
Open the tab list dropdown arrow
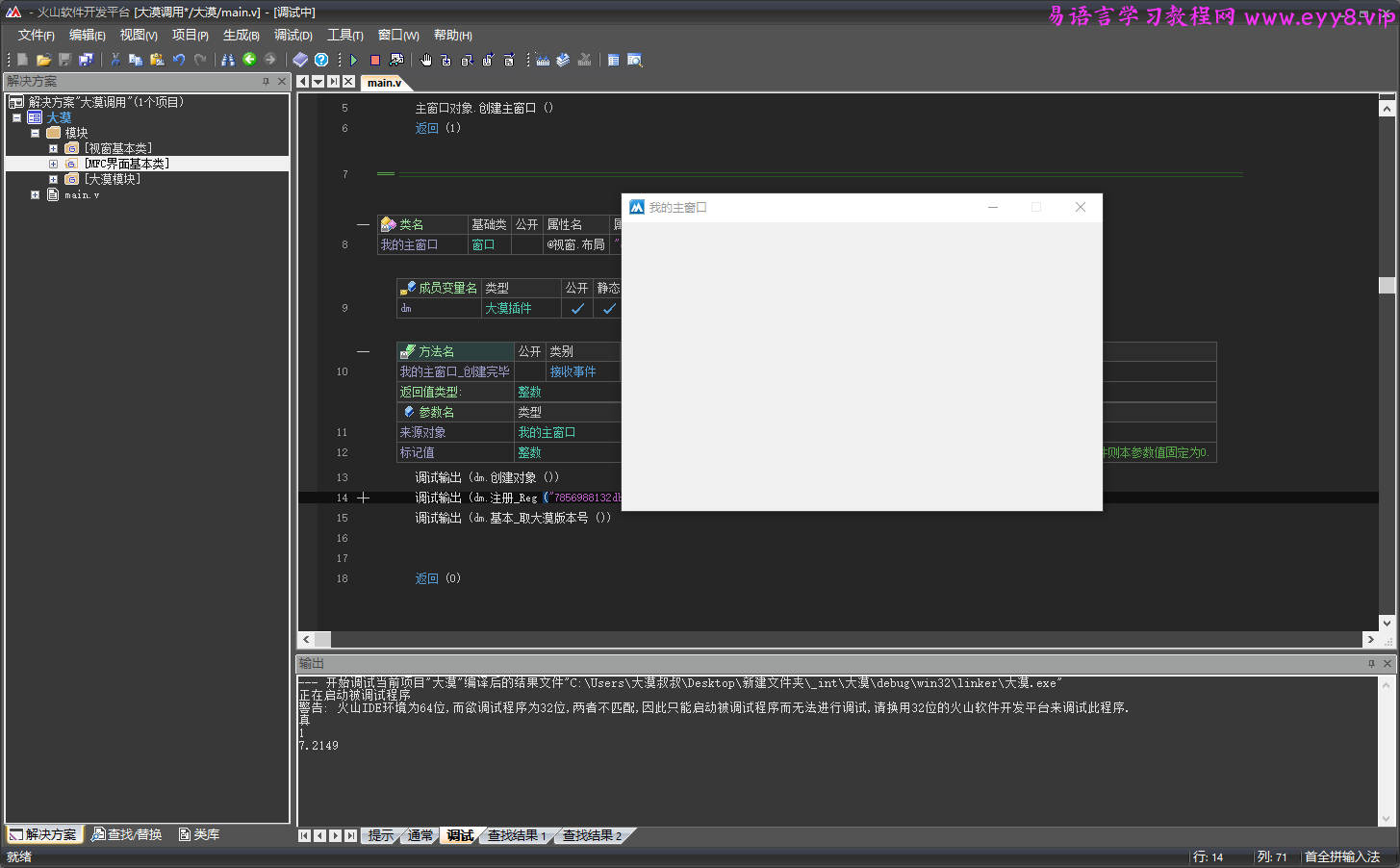(x=318, y=82)
